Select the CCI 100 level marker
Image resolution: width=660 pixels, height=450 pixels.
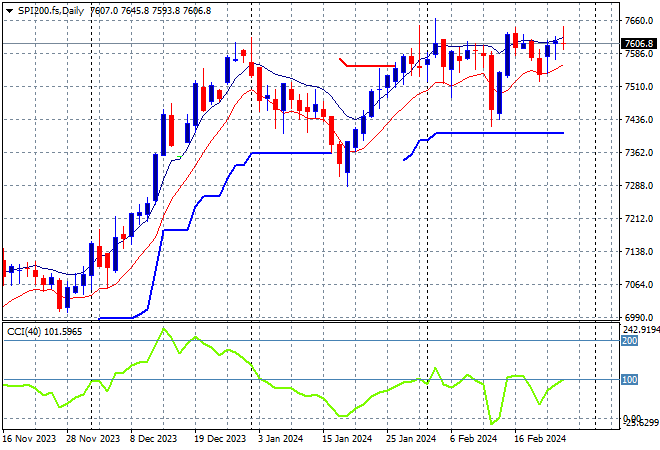coord(631,381)
